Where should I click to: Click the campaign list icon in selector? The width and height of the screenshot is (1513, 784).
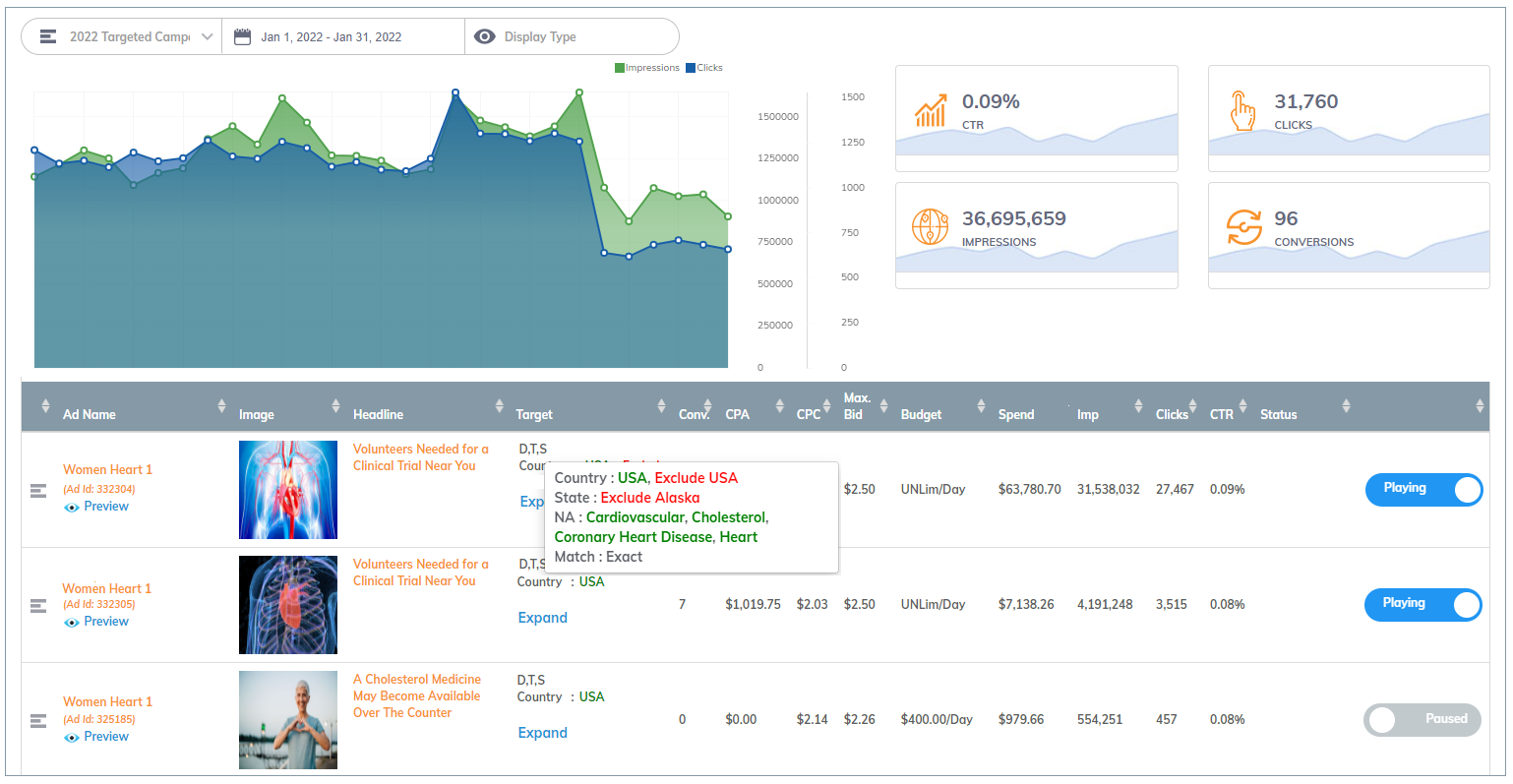47,36
